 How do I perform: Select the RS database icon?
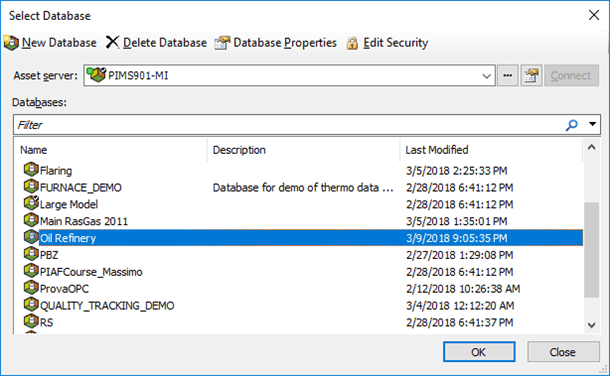coord(31,321)
